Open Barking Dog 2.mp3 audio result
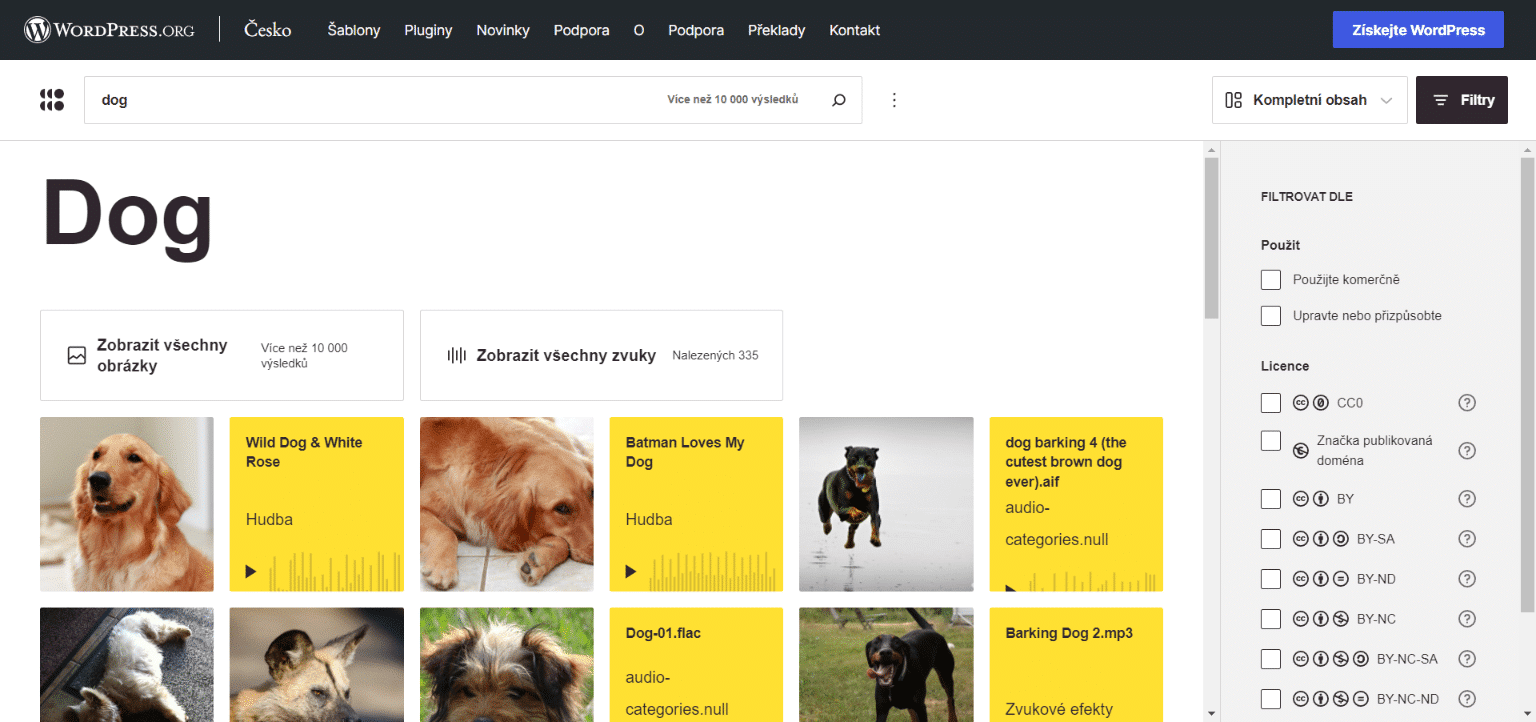1536x722 pixels. (x=1076, y=664)
